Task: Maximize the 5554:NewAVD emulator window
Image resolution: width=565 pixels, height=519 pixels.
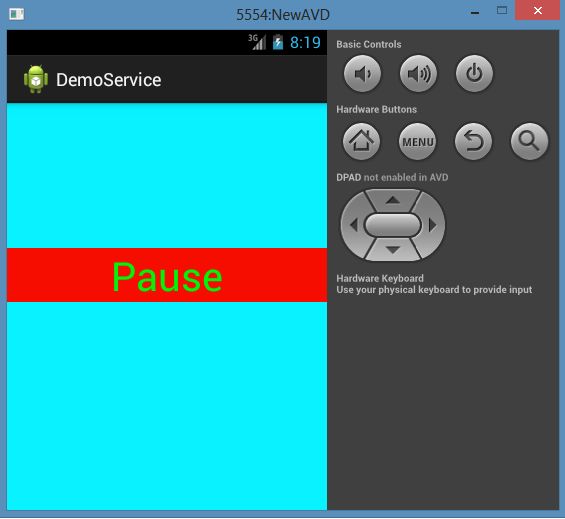Action: pos(502,10)
